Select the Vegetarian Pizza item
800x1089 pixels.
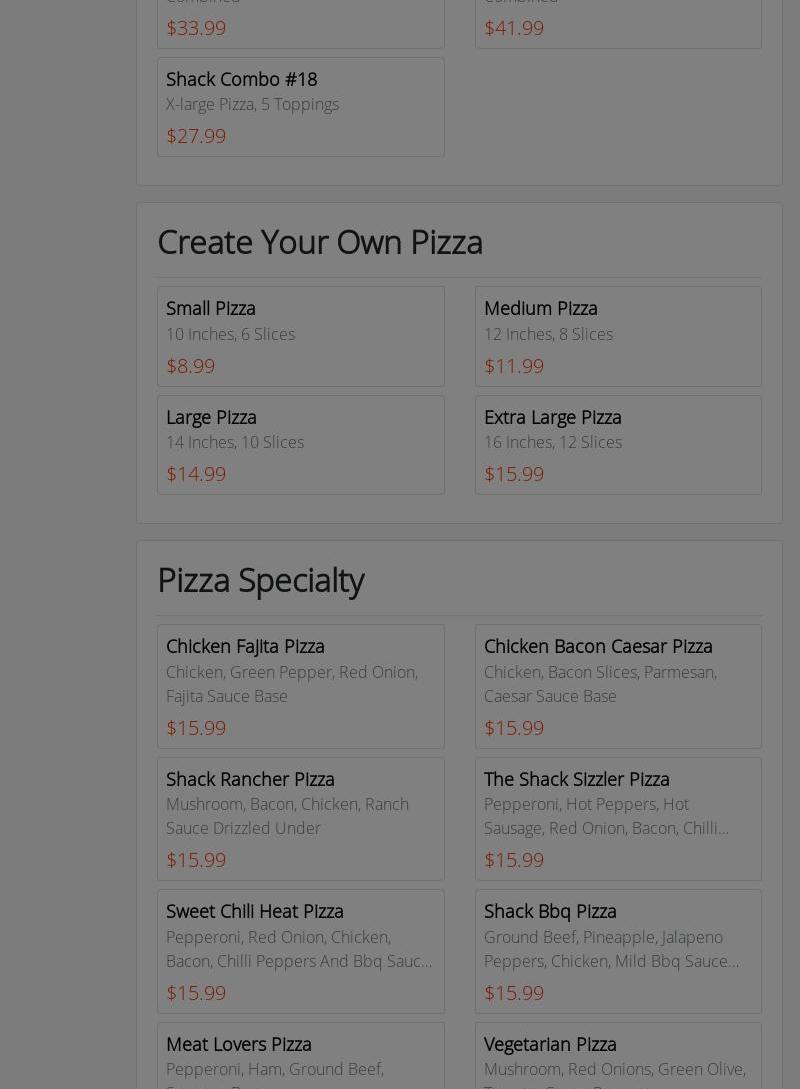tap(618, 1055)
